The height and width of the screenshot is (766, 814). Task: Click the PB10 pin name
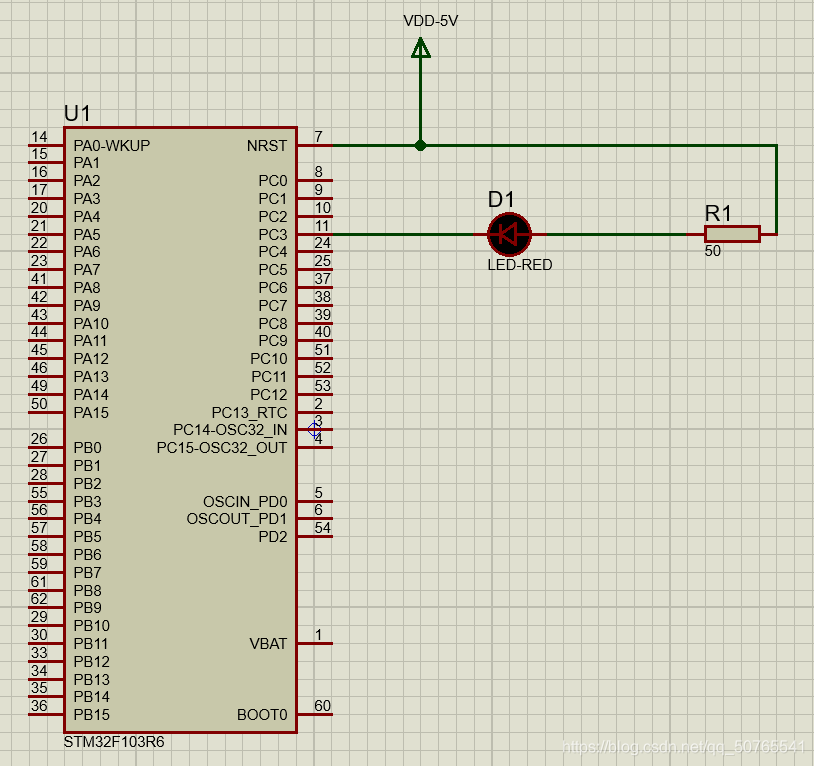coord(92,626)
